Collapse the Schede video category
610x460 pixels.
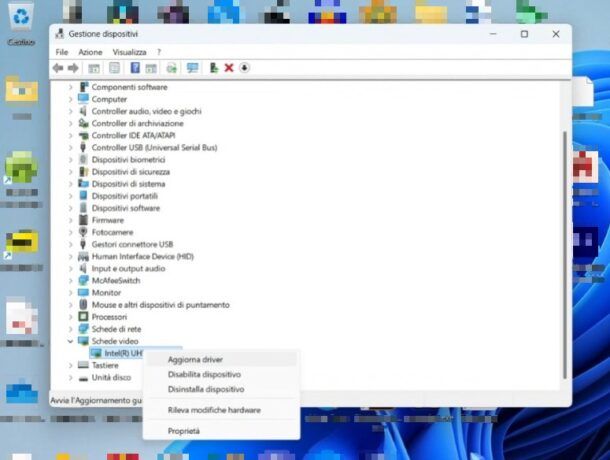tap(70, 341)
